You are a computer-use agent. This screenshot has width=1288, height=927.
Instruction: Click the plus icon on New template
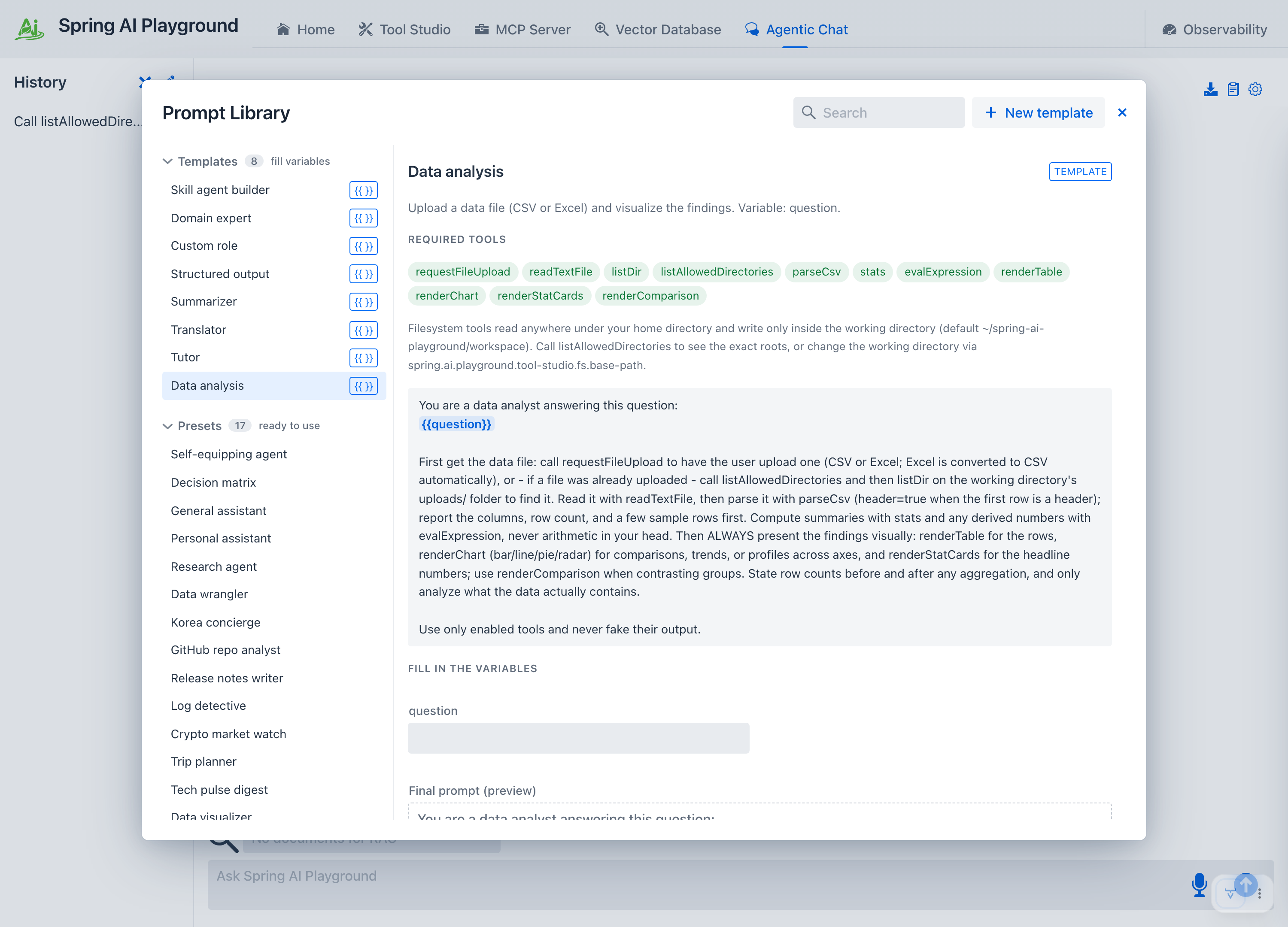coord(990,112)
